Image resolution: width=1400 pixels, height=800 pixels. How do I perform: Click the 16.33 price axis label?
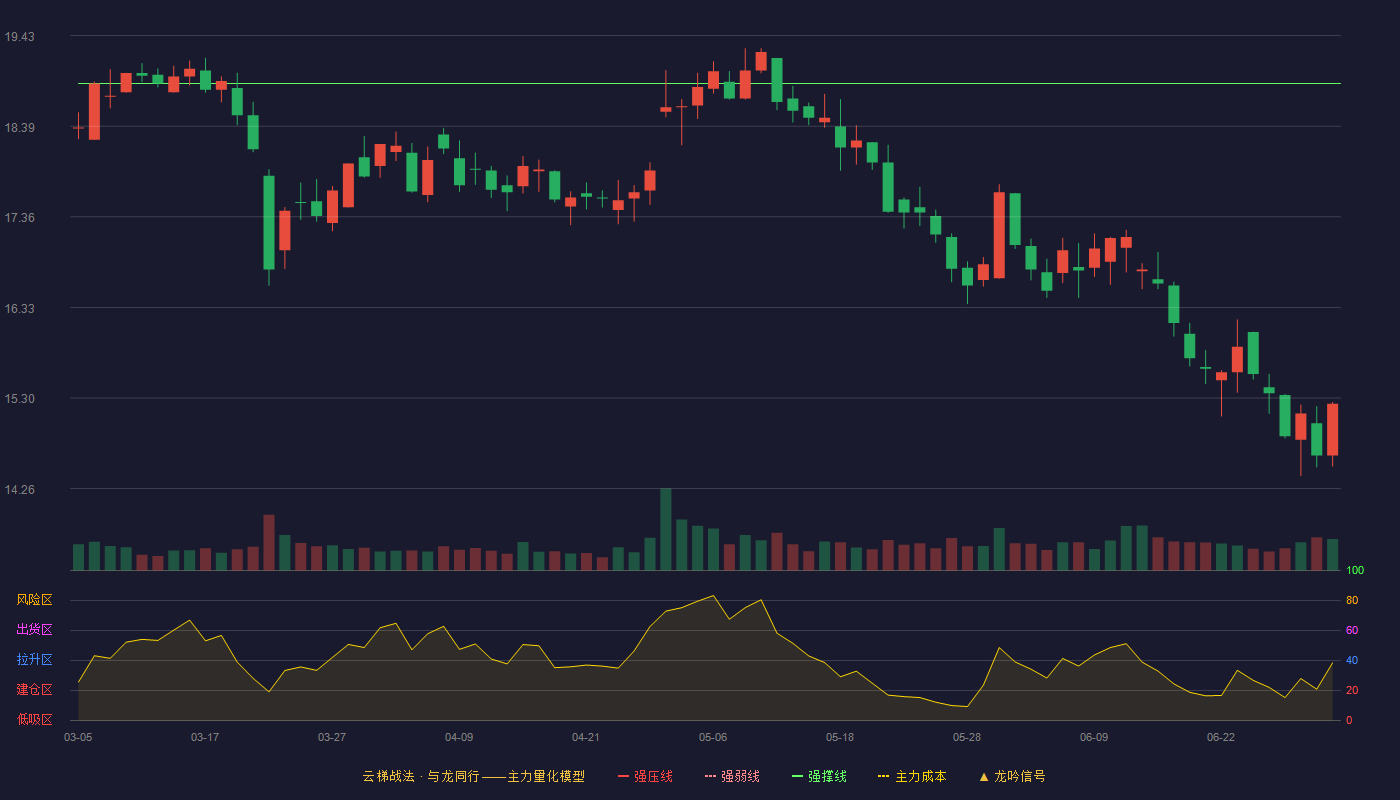pos(19,309)
